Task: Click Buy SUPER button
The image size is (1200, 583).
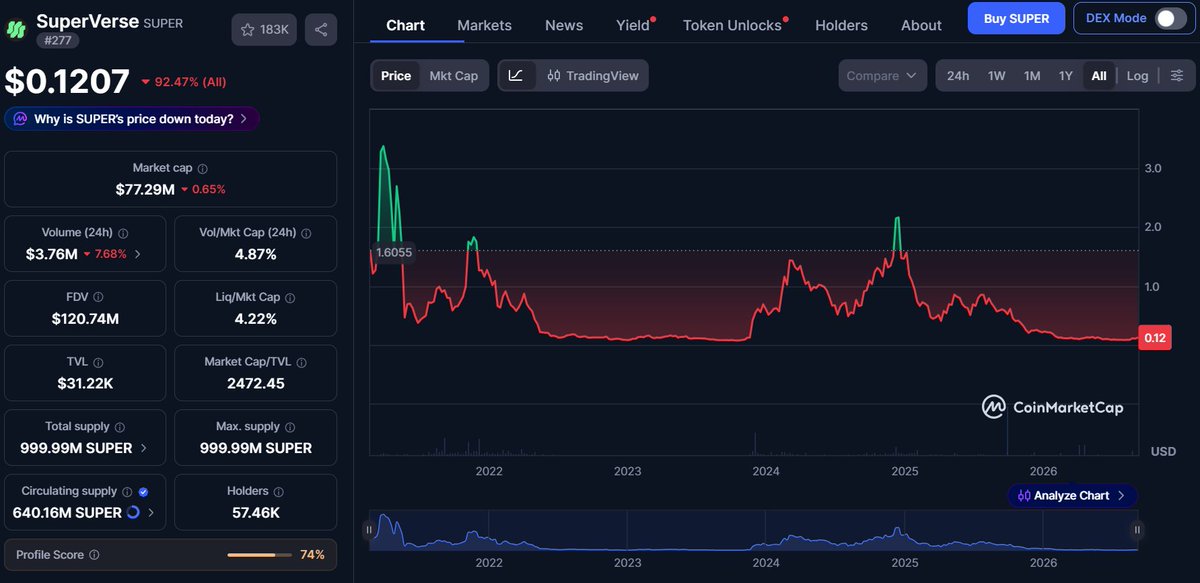Action: (x=1016, y=18)
